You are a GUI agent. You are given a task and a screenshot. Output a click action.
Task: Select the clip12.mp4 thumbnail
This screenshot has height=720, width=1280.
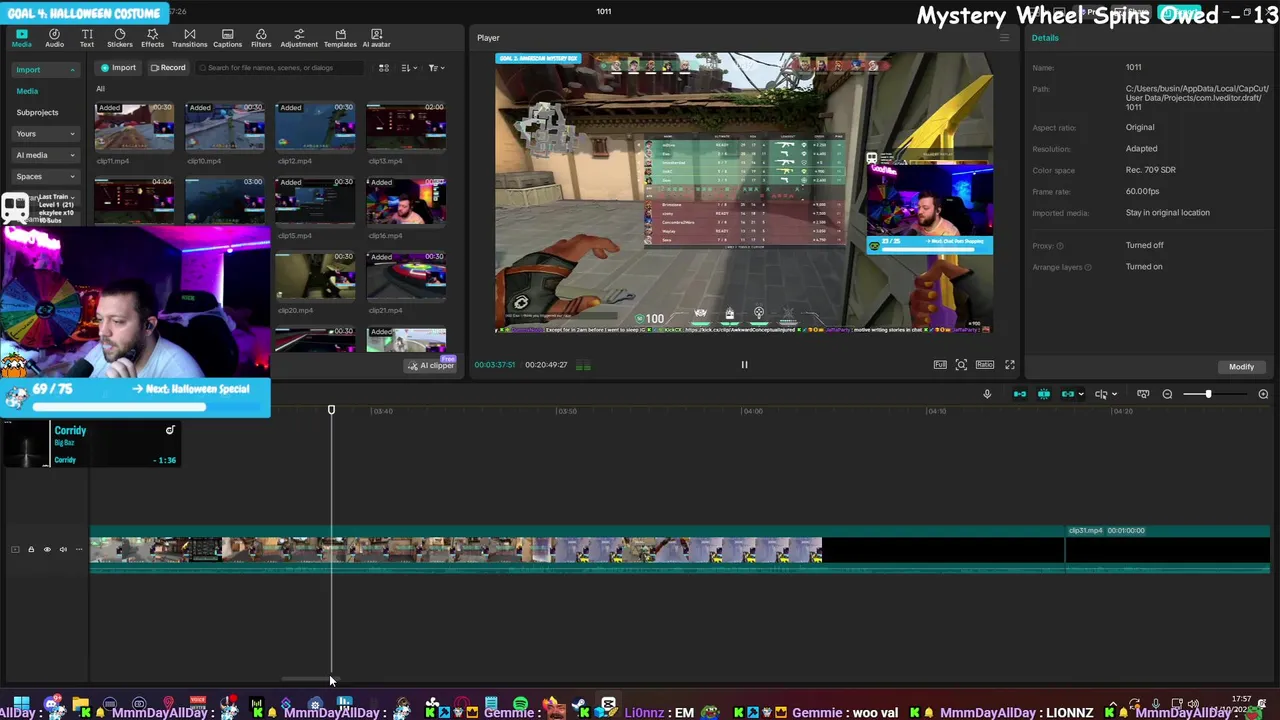coord(315,127)
